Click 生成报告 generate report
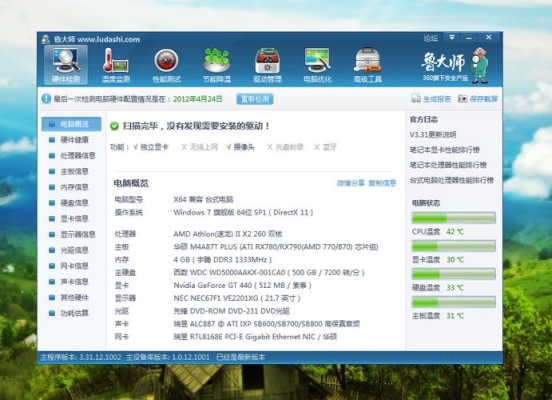This screenshot has width=552, height=400. (x=431, y=99)
